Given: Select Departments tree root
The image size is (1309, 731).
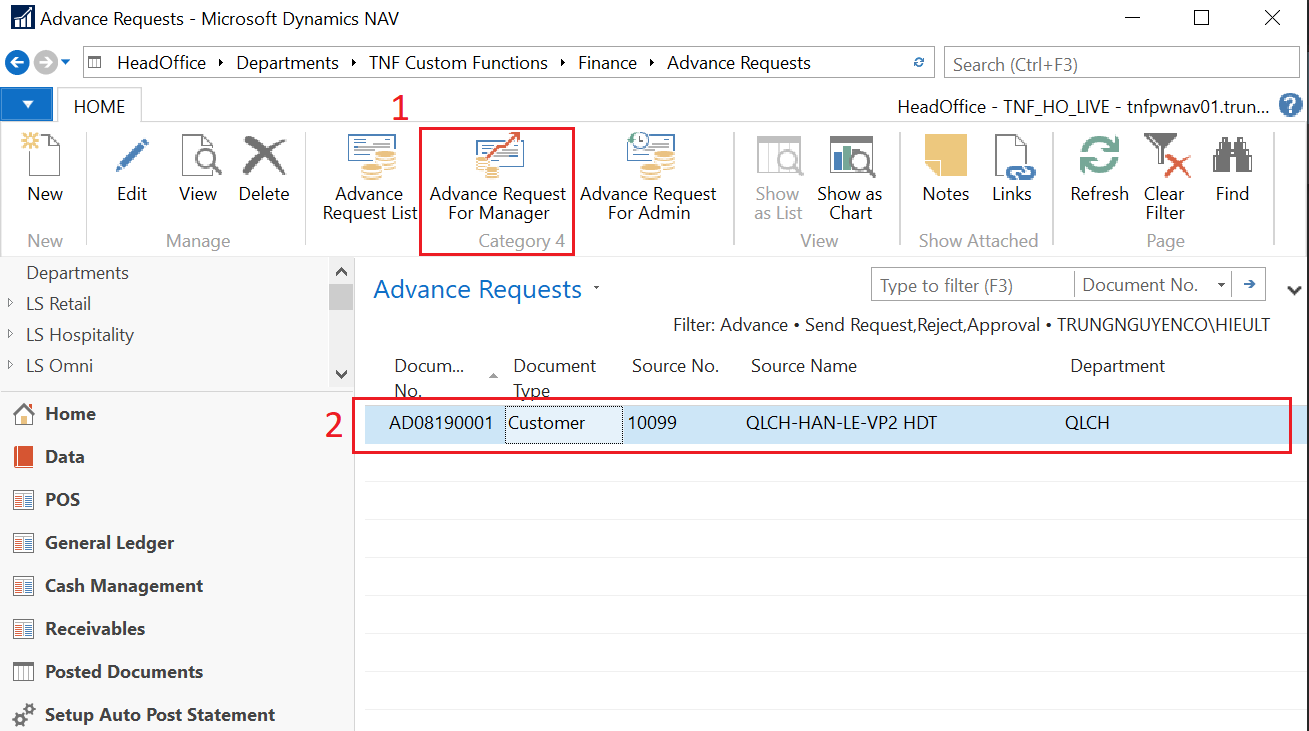Looking at the screenshot, I should (x=77, y=273).
